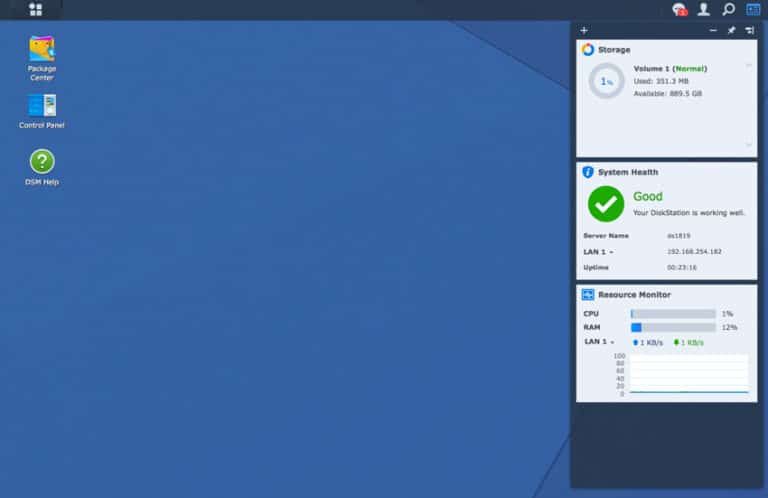Click 'Your DiskStation is working well' message
The width and height of the screenshot is (768, 498).
[x=689, y=213]
